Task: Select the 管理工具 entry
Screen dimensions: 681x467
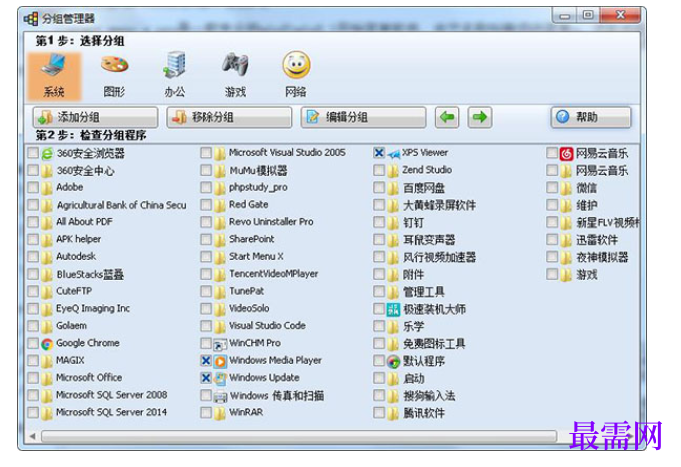Action: click(424, 292)
